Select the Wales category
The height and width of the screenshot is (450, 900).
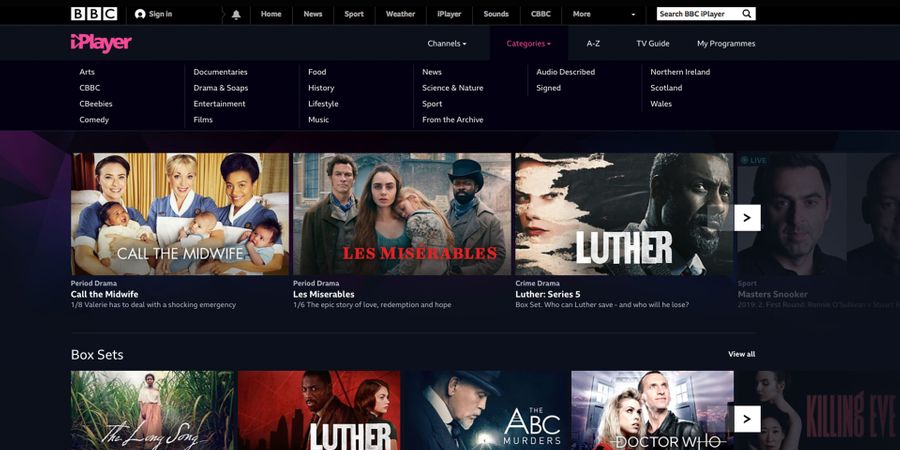[x=661, y=104]
